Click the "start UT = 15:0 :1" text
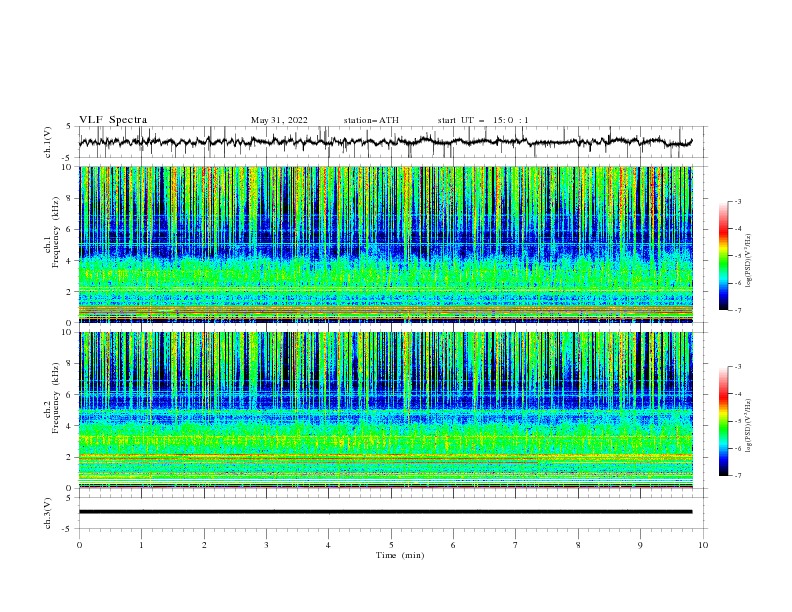The width and height of the screenshot is (792, 612). coord(483,120)
